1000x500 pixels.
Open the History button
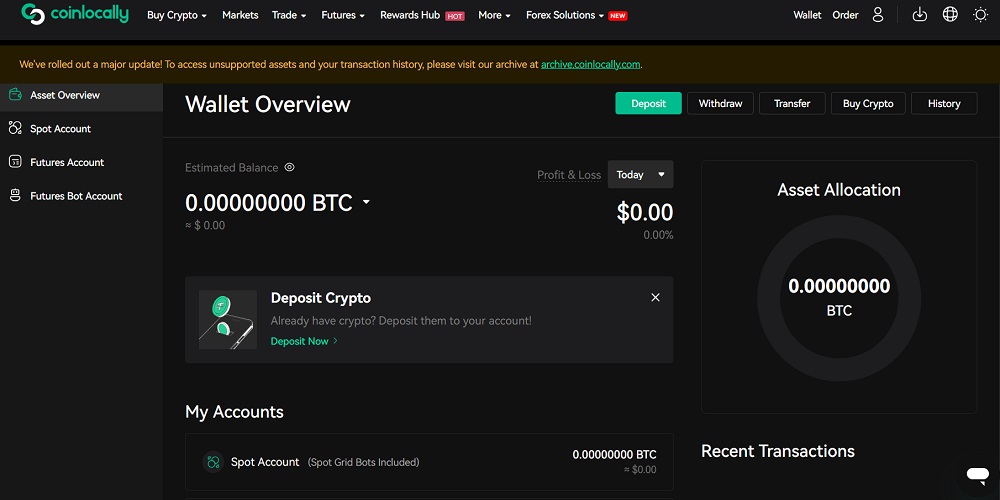coord(944,103)
